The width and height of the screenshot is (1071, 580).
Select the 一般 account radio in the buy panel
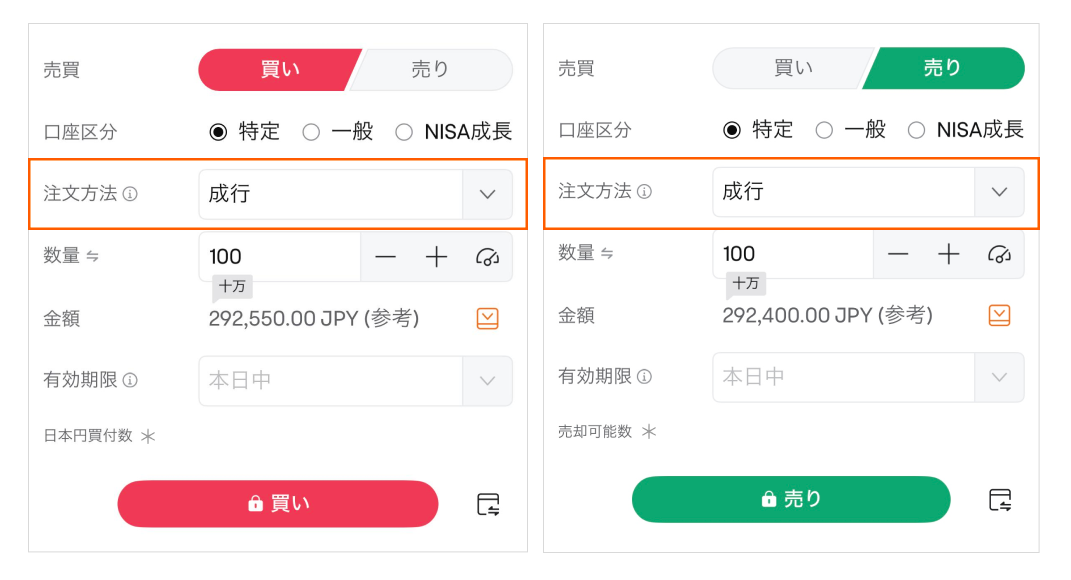tap(311, 132)
